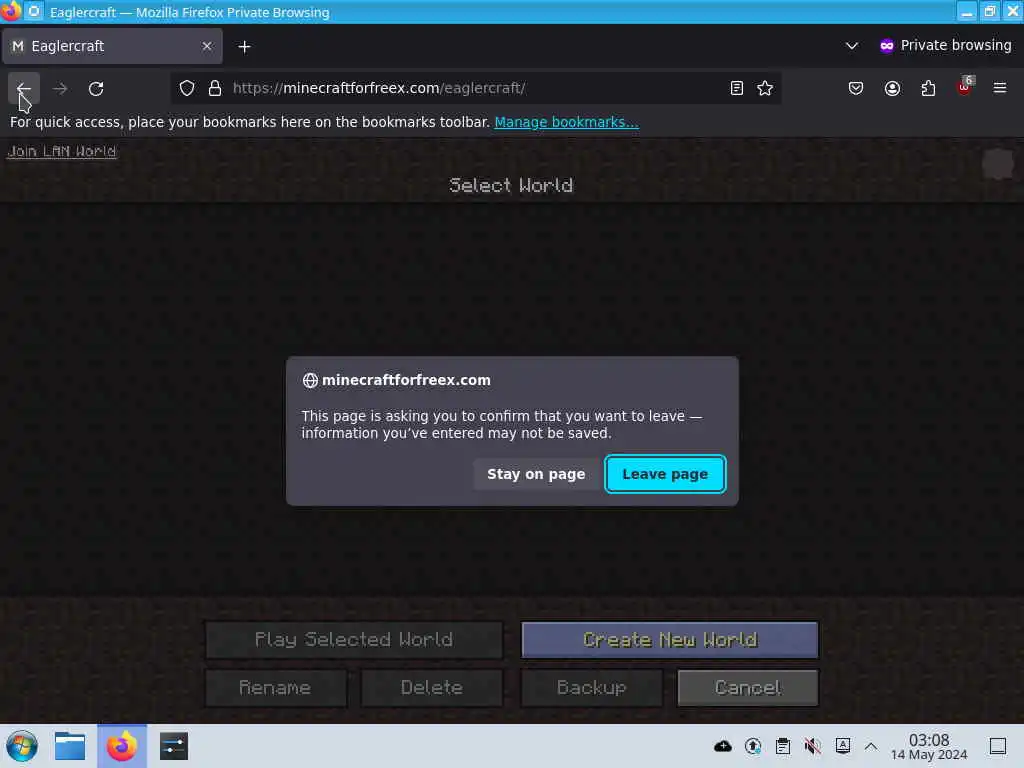1024x768 pixels.
Task: Open Firefox account icon
Action: tap(892, 88)
